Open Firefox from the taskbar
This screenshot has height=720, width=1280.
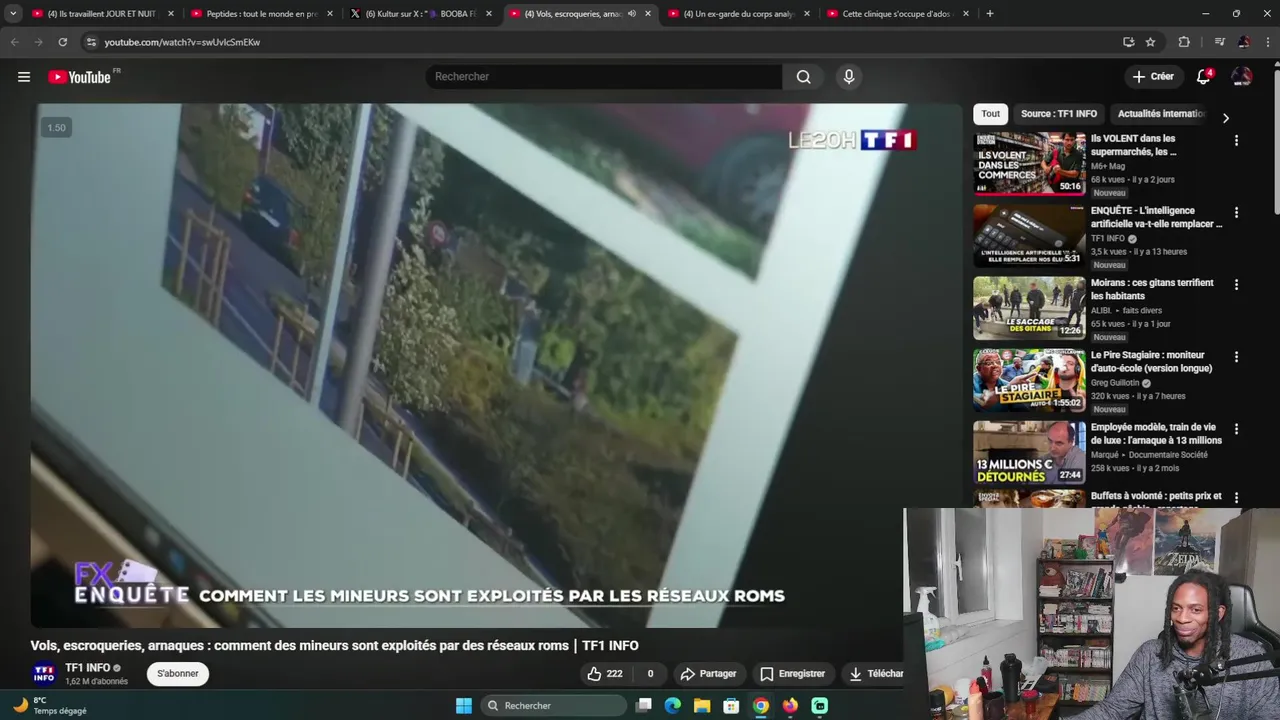click(790, 706)
